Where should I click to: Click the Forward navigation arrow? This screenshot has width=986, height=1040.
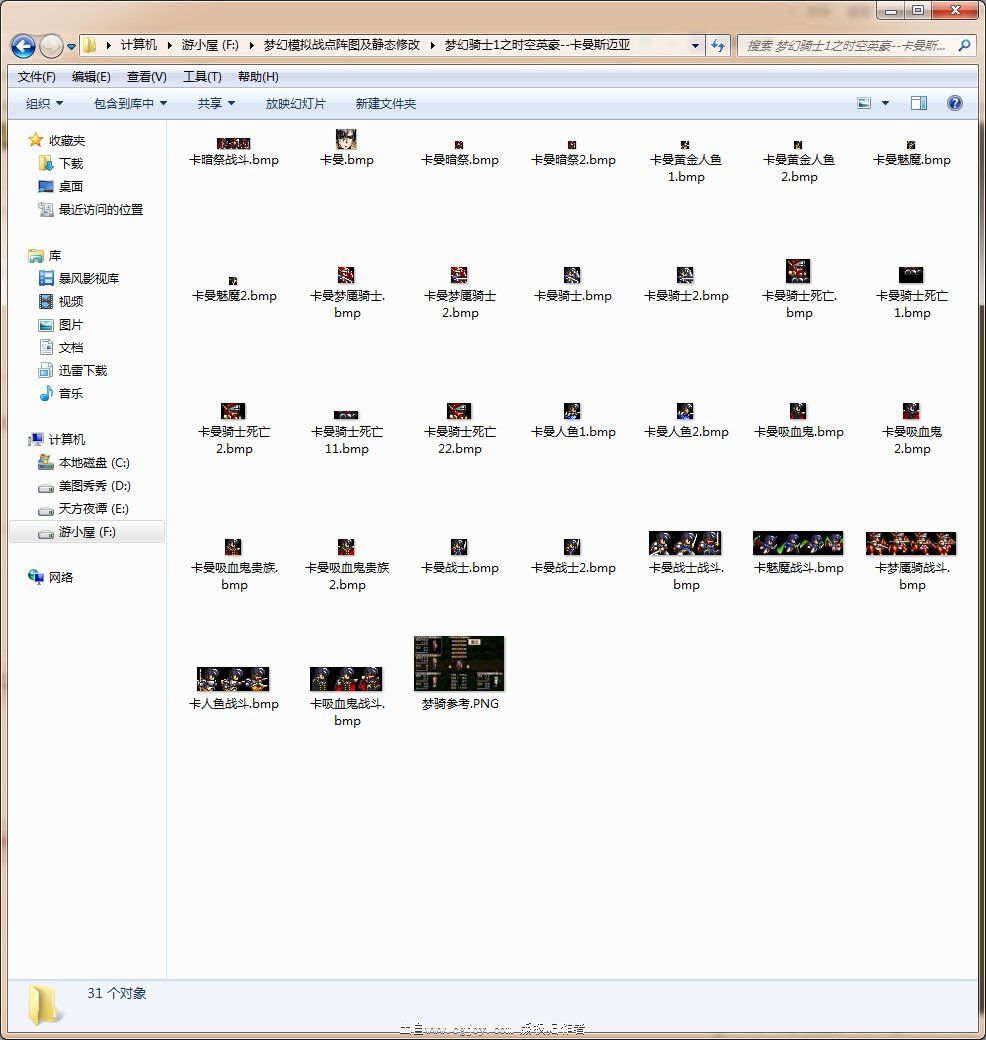tap(51, 46)
